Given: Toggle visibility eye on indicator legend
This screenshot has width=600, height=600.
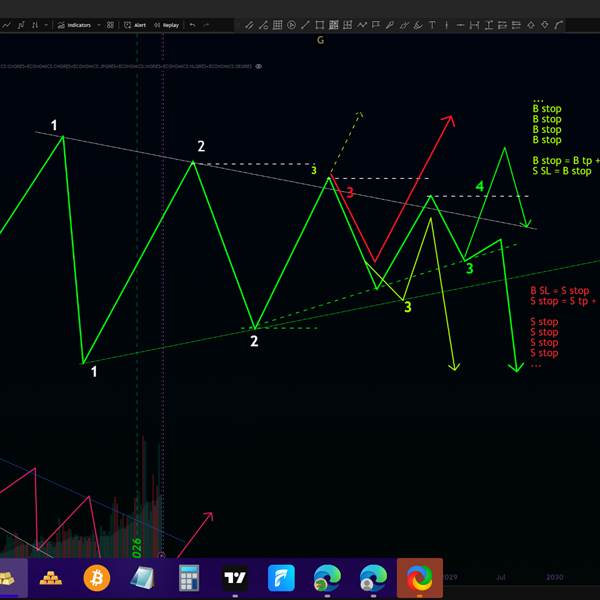Looking at the screenshot, I should 259,66.
